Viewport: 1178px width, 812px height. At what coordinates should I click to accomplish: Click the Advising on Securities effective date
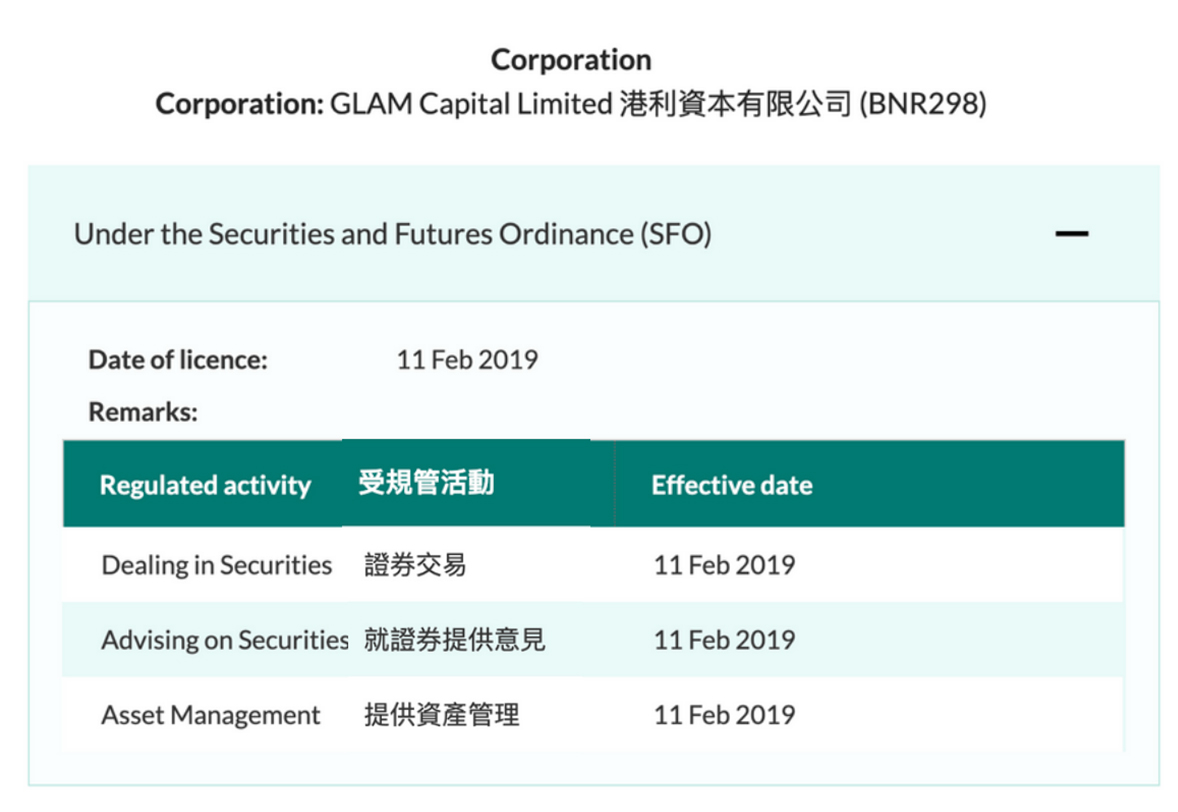tap(724, 640)
